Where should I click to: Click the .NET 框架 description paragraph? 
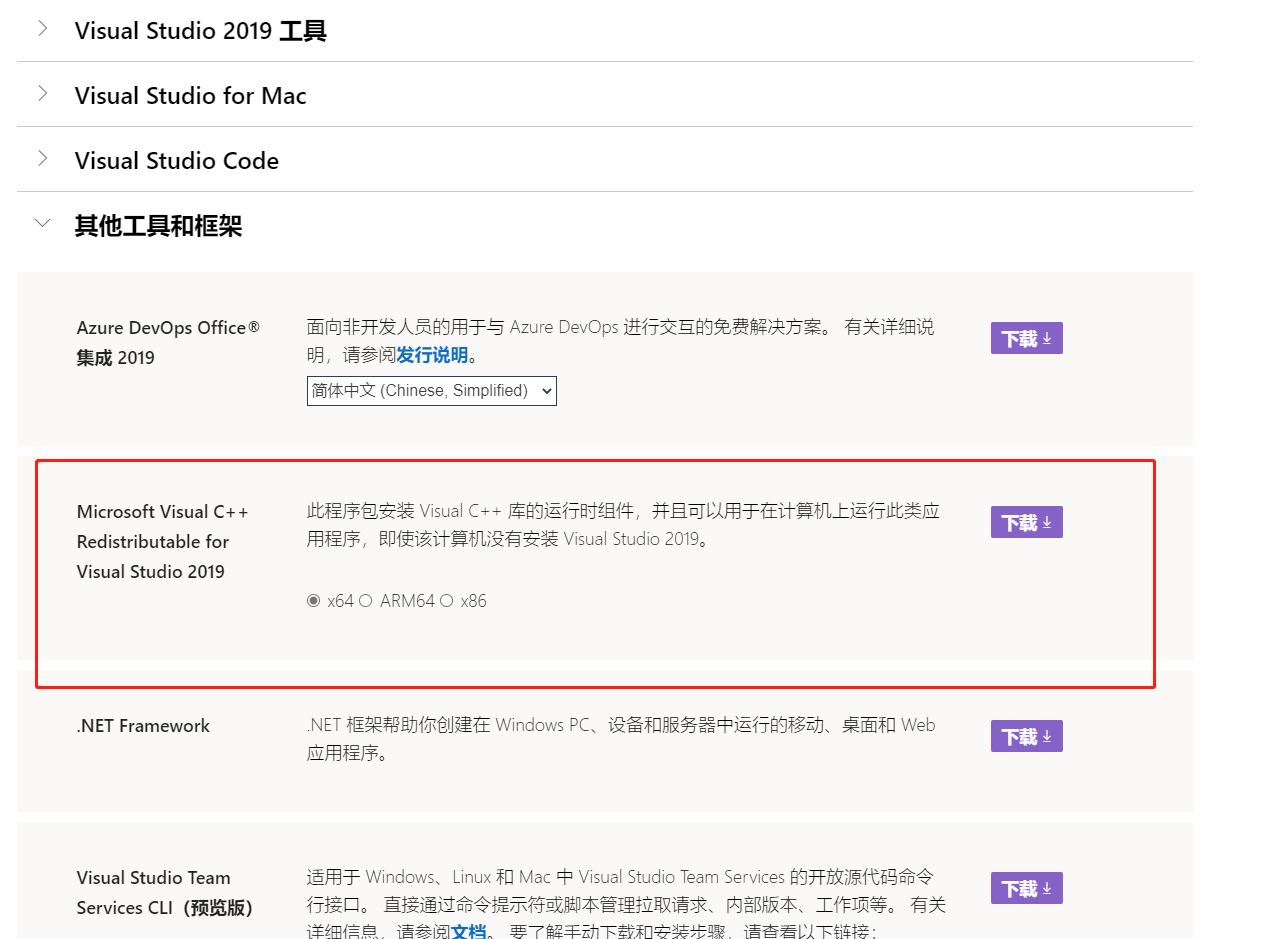[621, 739]
